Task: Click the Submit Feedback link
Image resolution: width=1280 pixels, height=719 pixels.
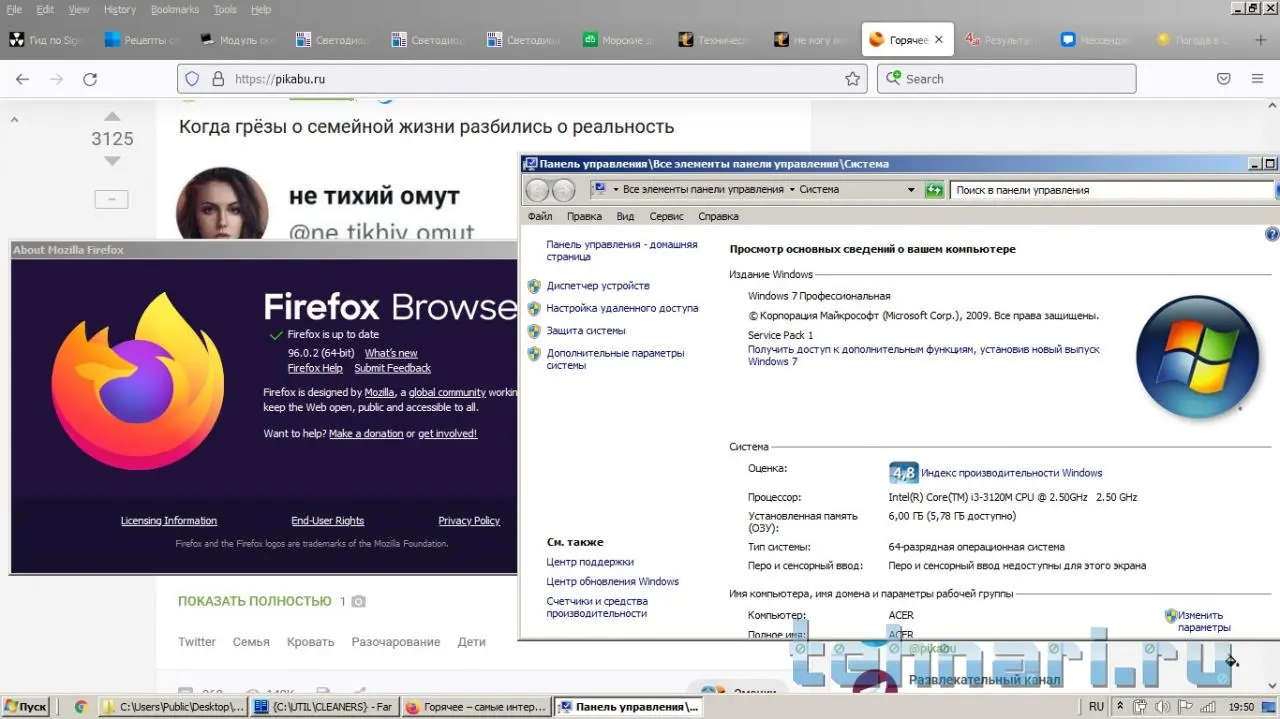Action: (x=392, y=368)
